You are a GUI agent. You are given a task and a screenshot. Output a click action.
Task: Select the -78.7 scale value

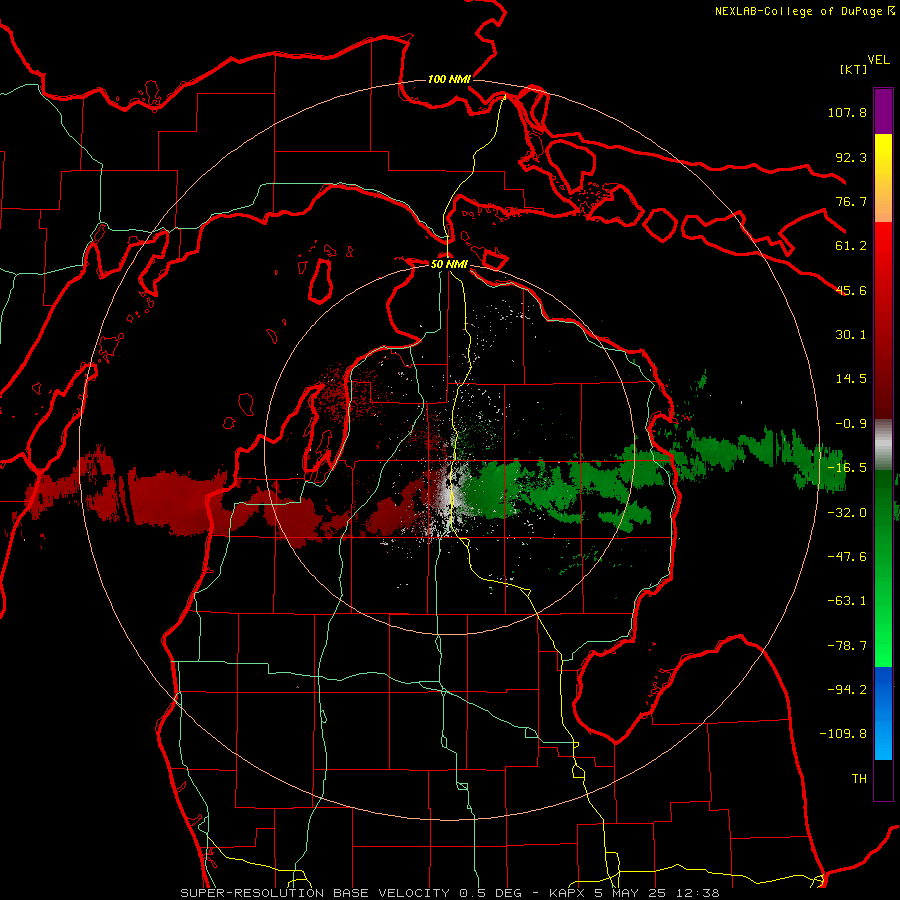[x=847, y=646]
